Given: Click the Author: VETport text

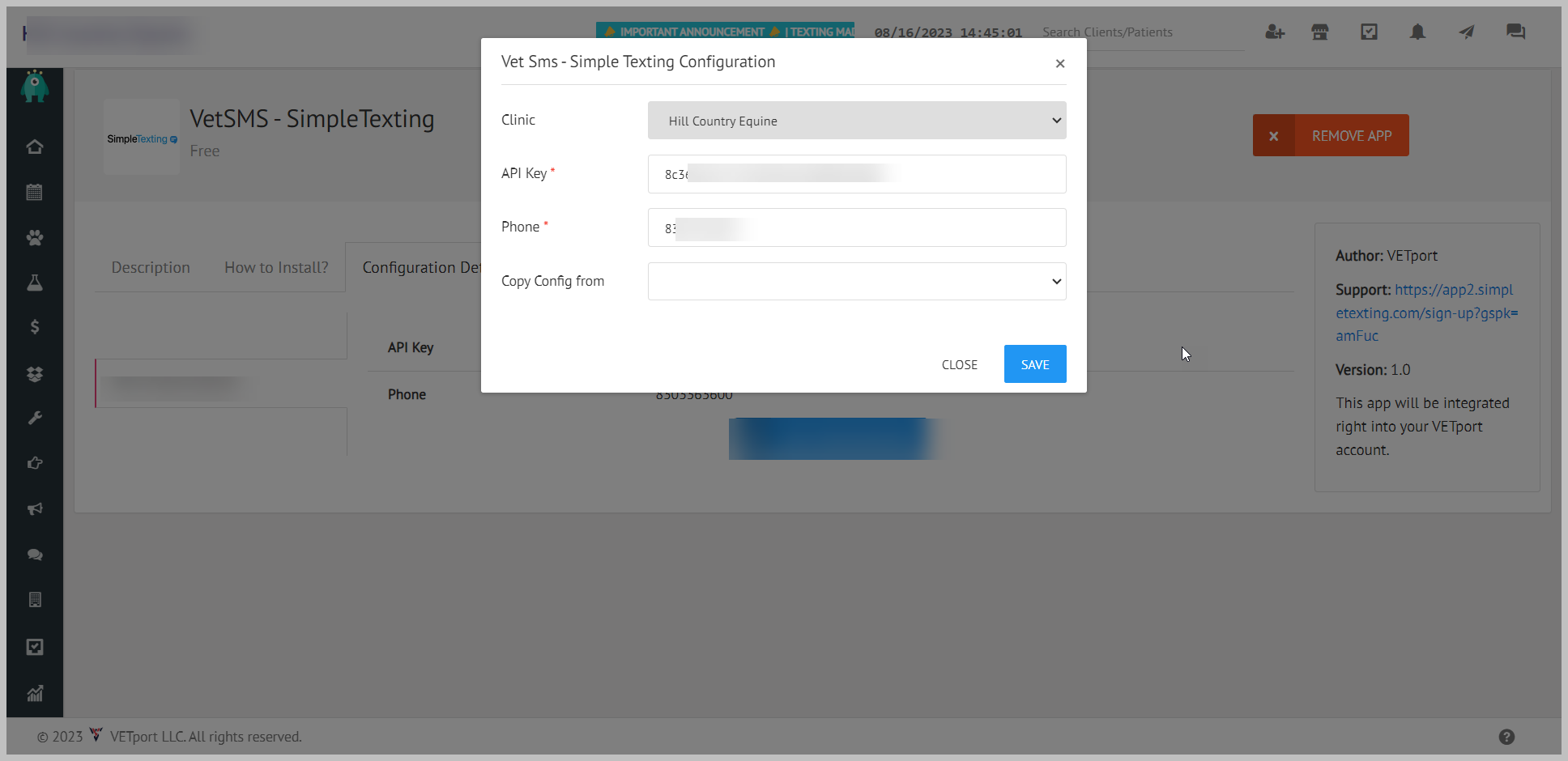Looking at the screenshot, I should coord(1387,255).
